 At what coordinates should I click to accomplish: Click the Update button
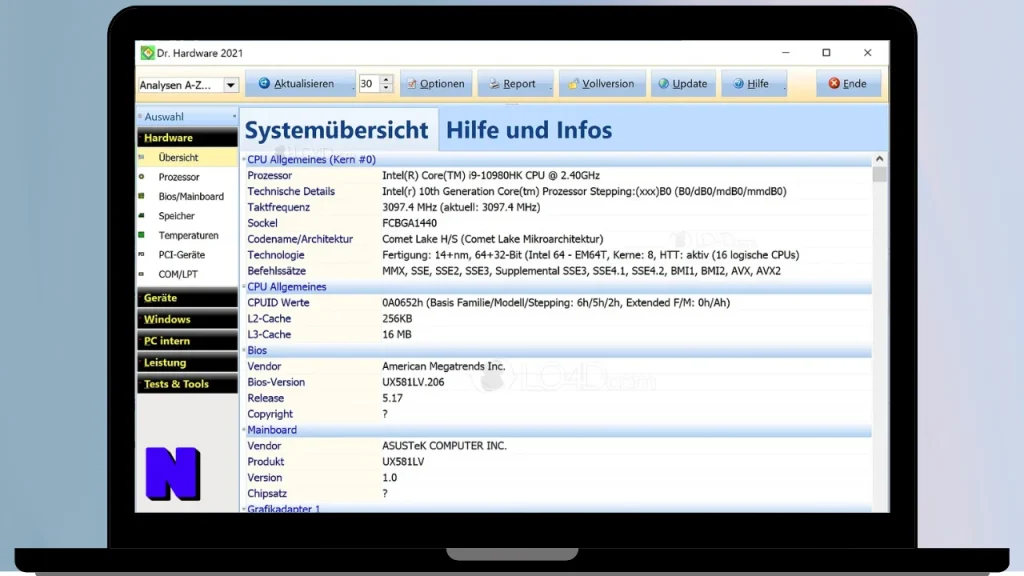[683, 84]
